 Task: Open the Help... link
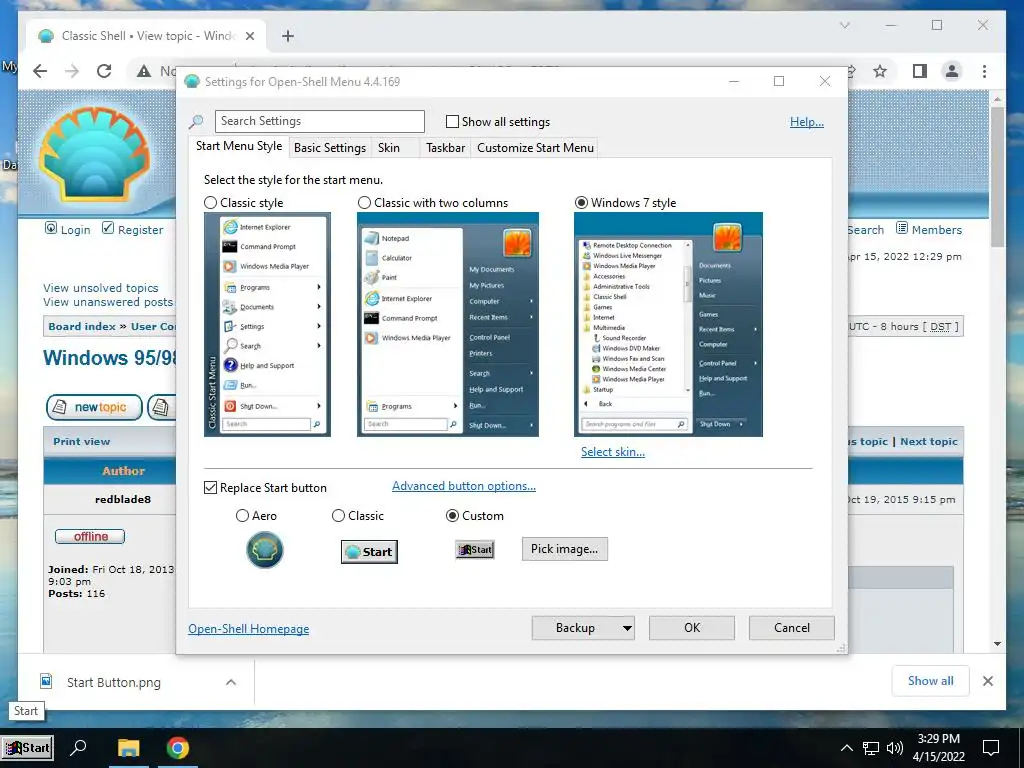(x=807, y=122)
